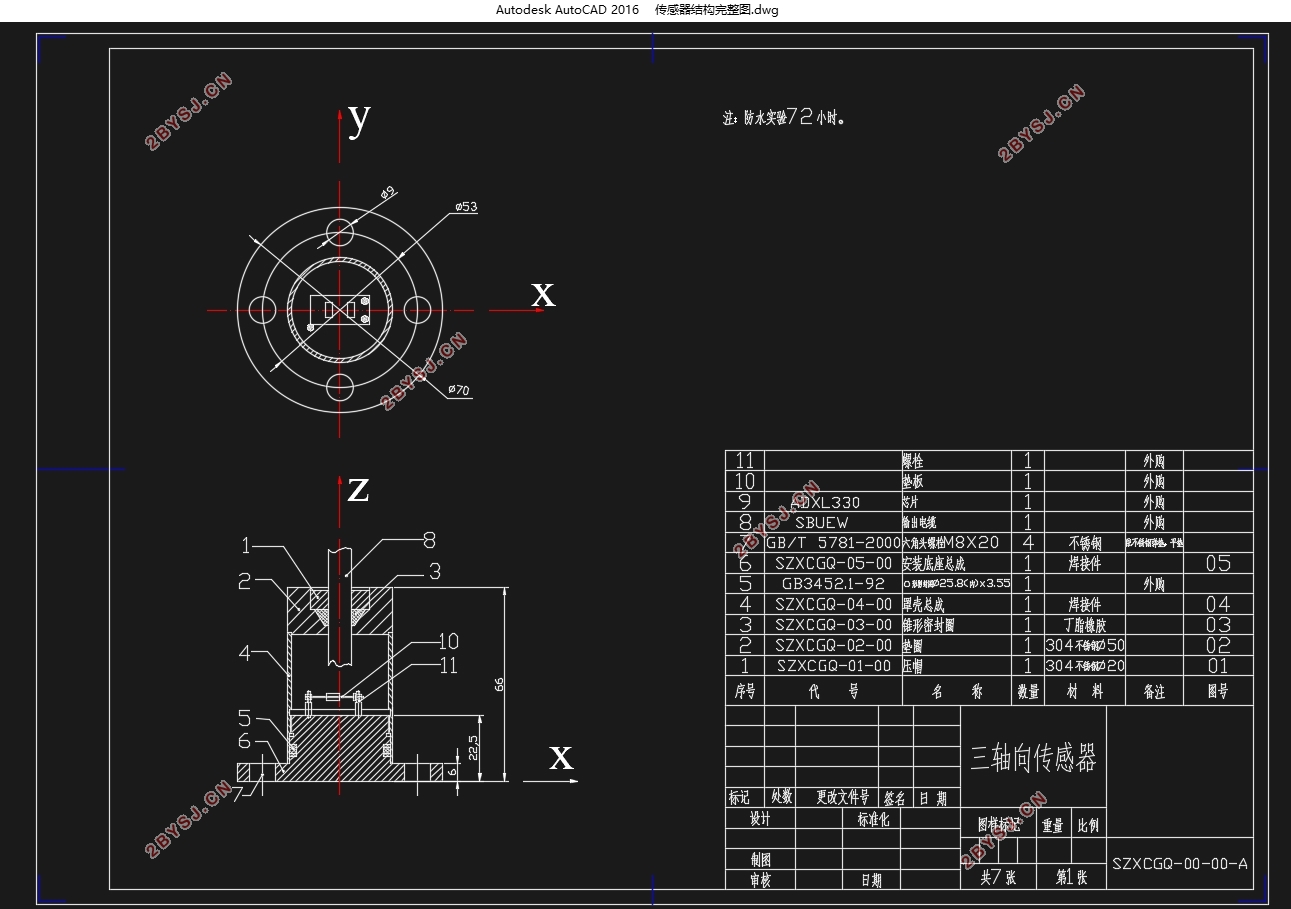The width and height of the screenshot is (1291, 909).
Task: Click the '标准化' label in title block
Action: [872, 818]
